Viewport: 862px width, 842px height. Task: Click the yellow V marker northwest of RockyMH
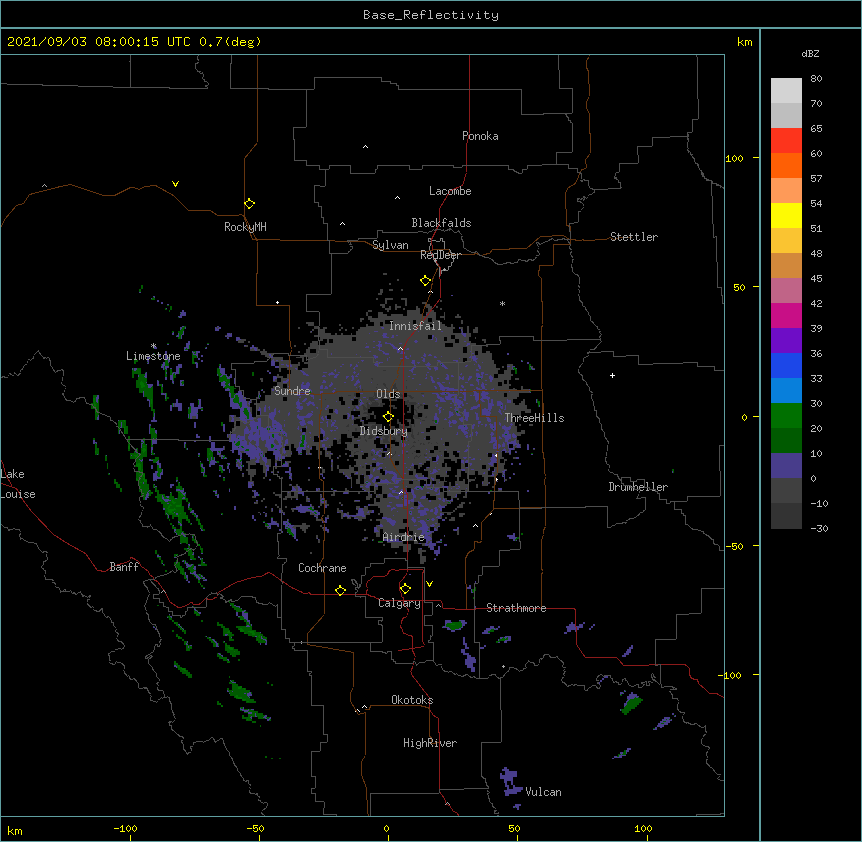coord(175,184)
